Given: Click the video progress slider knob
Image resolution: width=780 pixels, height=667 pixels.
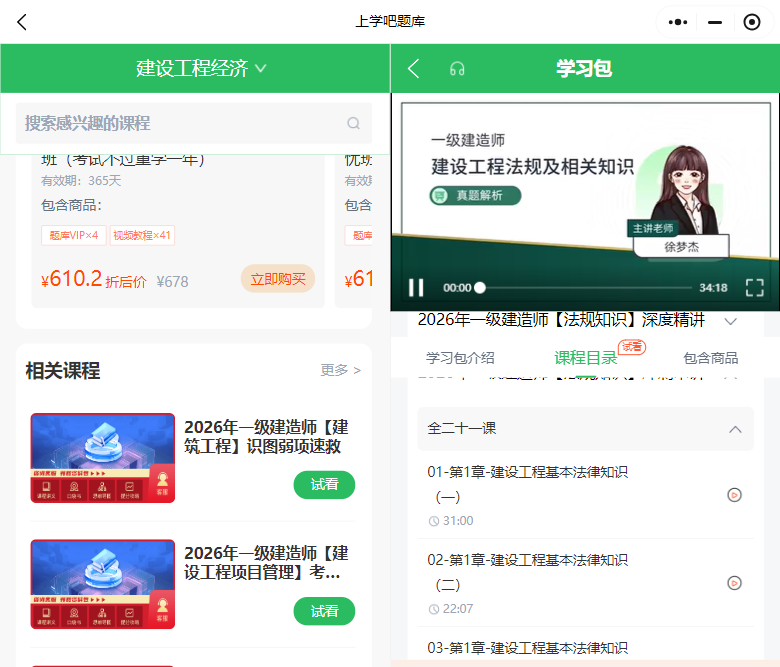Looking at the screenshot, I should click(x=480, y=287).
